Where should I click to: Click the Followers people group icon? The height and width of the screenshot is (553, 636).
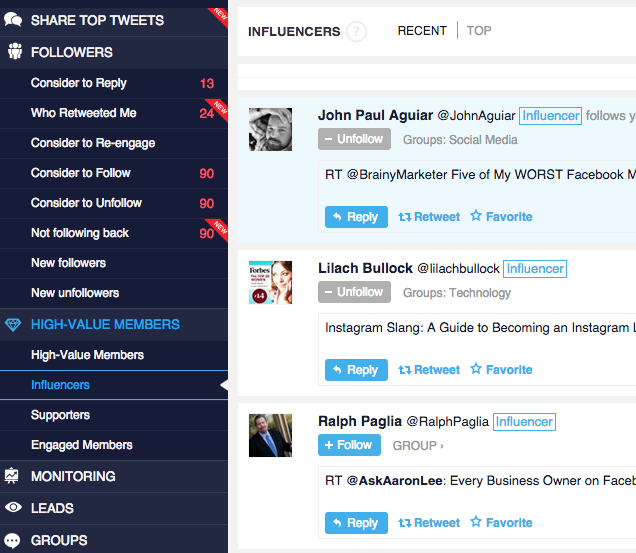click(15, 51)
